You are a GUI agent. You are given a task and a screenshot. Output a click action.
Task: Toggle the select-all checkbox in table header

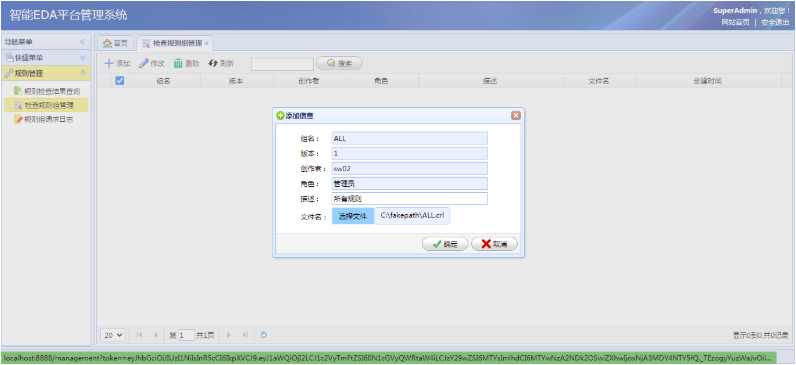click(120, 80)
